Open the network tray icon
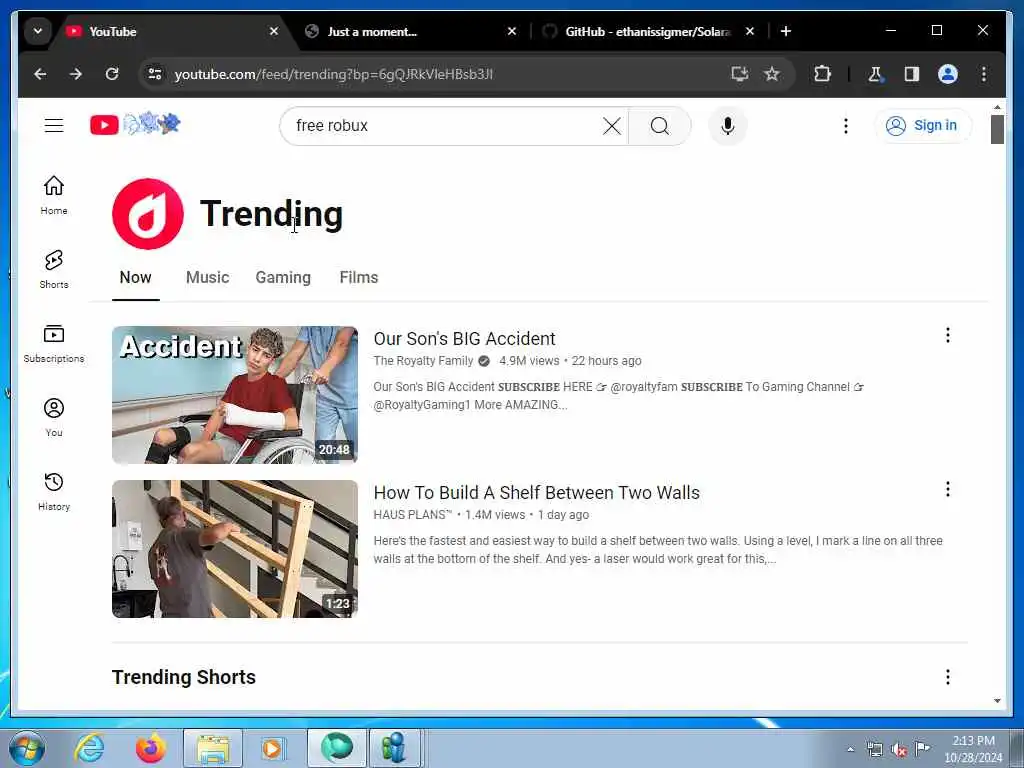Image resolution: width=1024 pixels, height=768 pixels. [874, 750]
